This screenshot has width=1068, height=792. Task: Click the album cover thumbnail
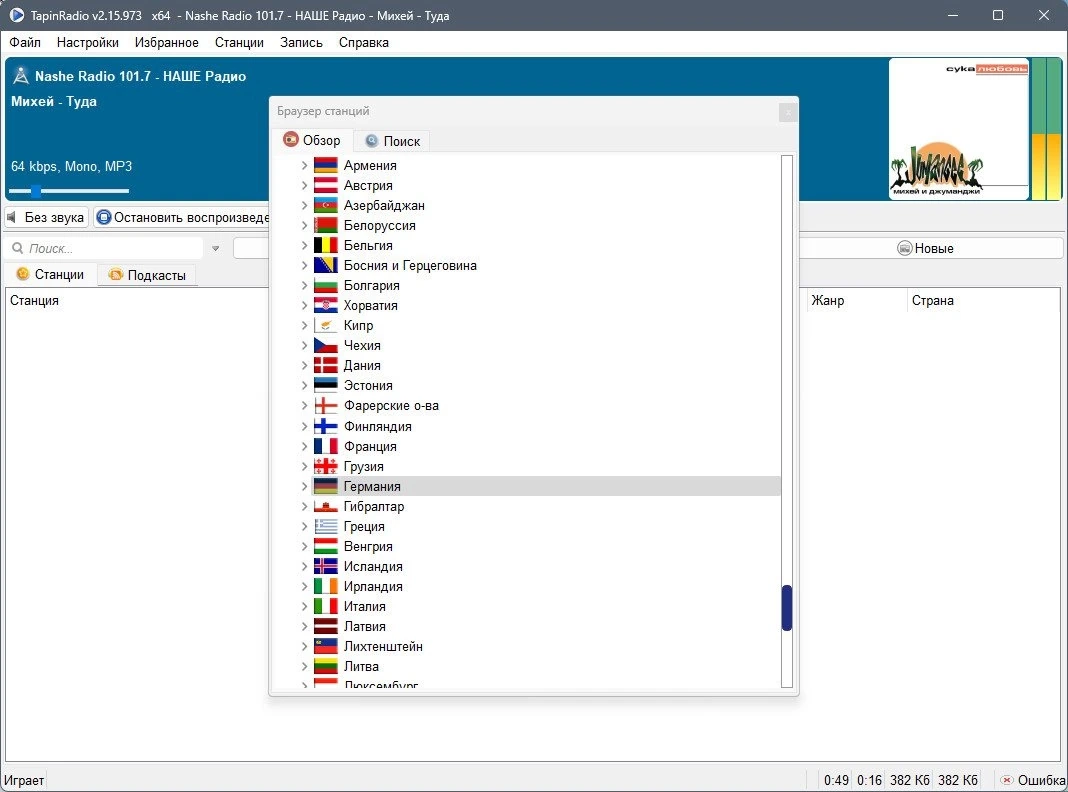(958, 129)
